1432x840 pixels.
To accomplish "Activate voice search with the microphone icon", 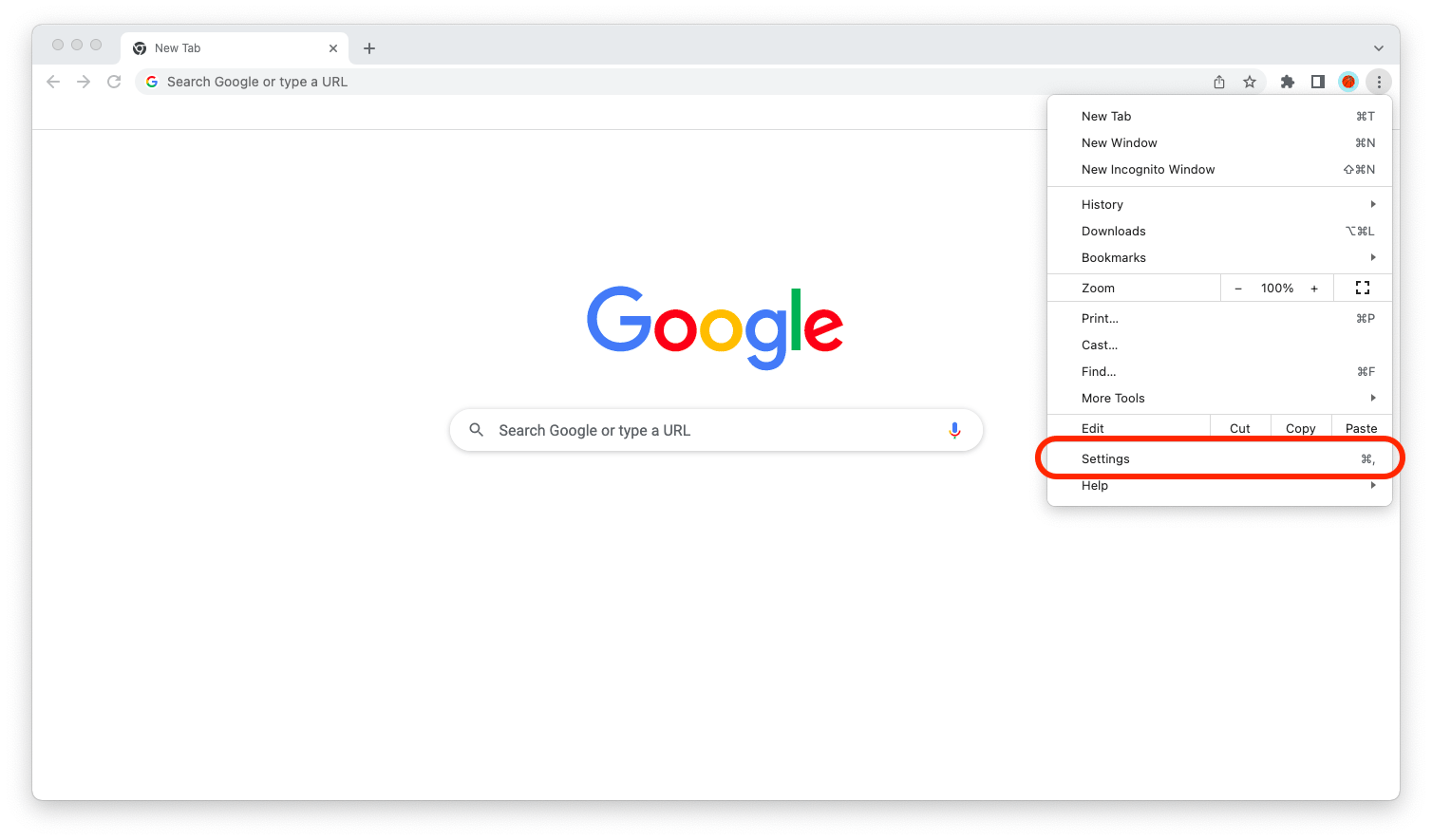I will [x=954, y=430].
